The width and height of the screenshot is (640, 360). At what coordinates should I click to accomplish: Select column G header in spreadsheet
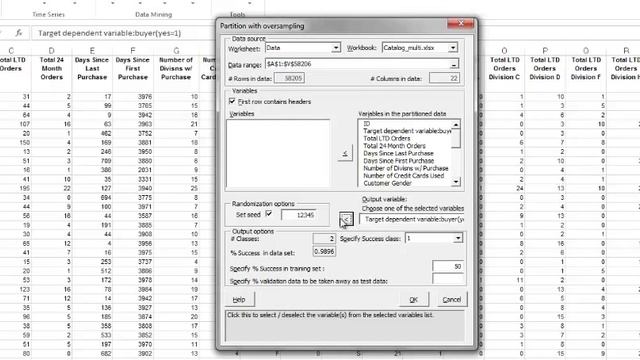pos(176,51)
